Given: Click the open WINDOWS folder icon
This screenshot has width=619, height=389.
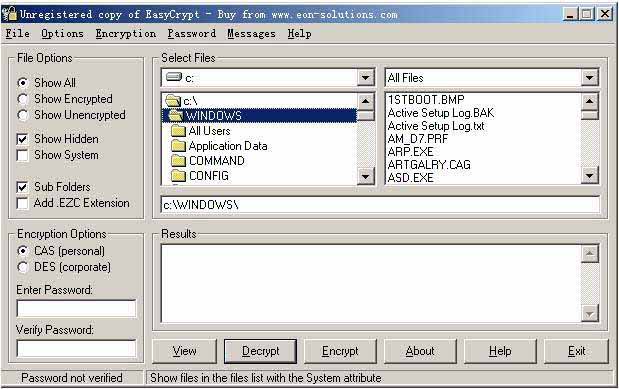Looking at the screenshot, I should 176,115.
